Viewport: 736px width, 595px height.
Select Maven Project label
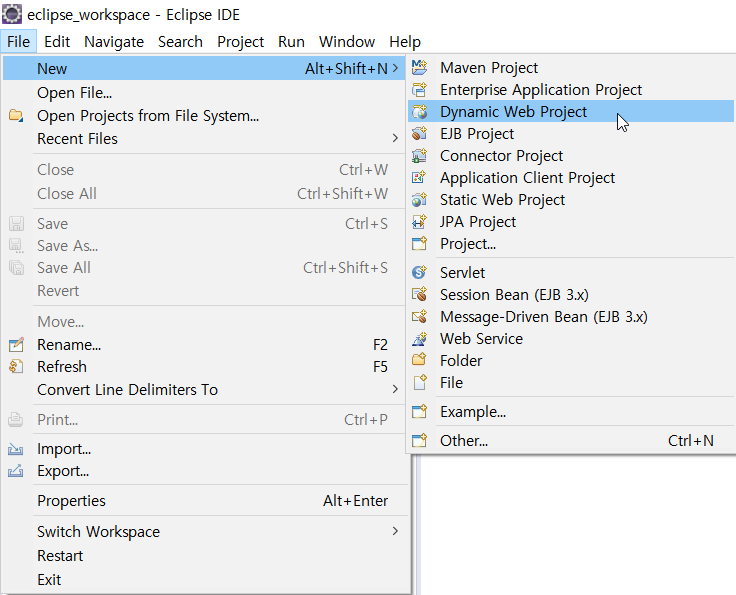click(489, 68)
